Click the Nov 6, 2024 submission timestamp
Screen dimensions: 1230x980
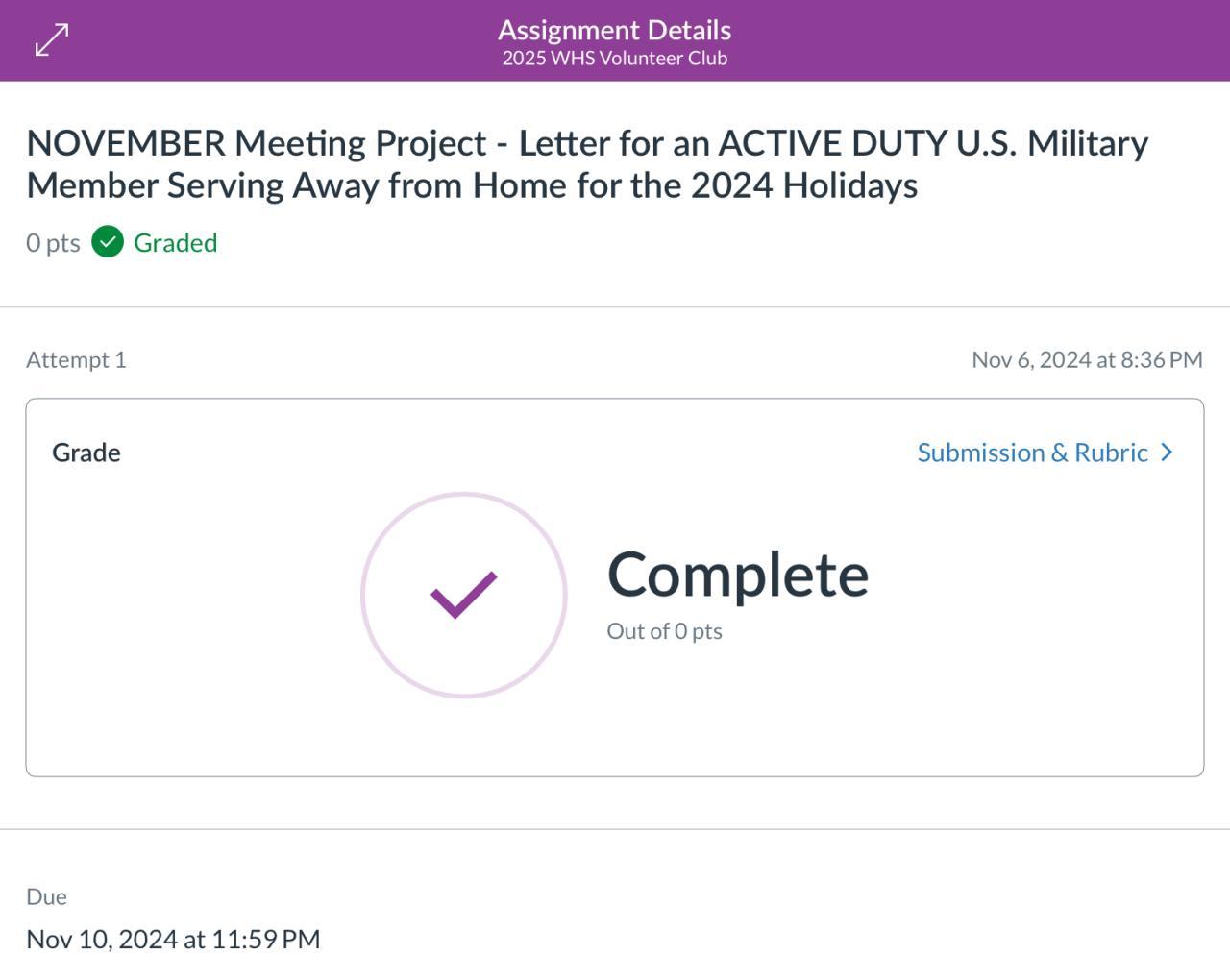click(1087, 359)
